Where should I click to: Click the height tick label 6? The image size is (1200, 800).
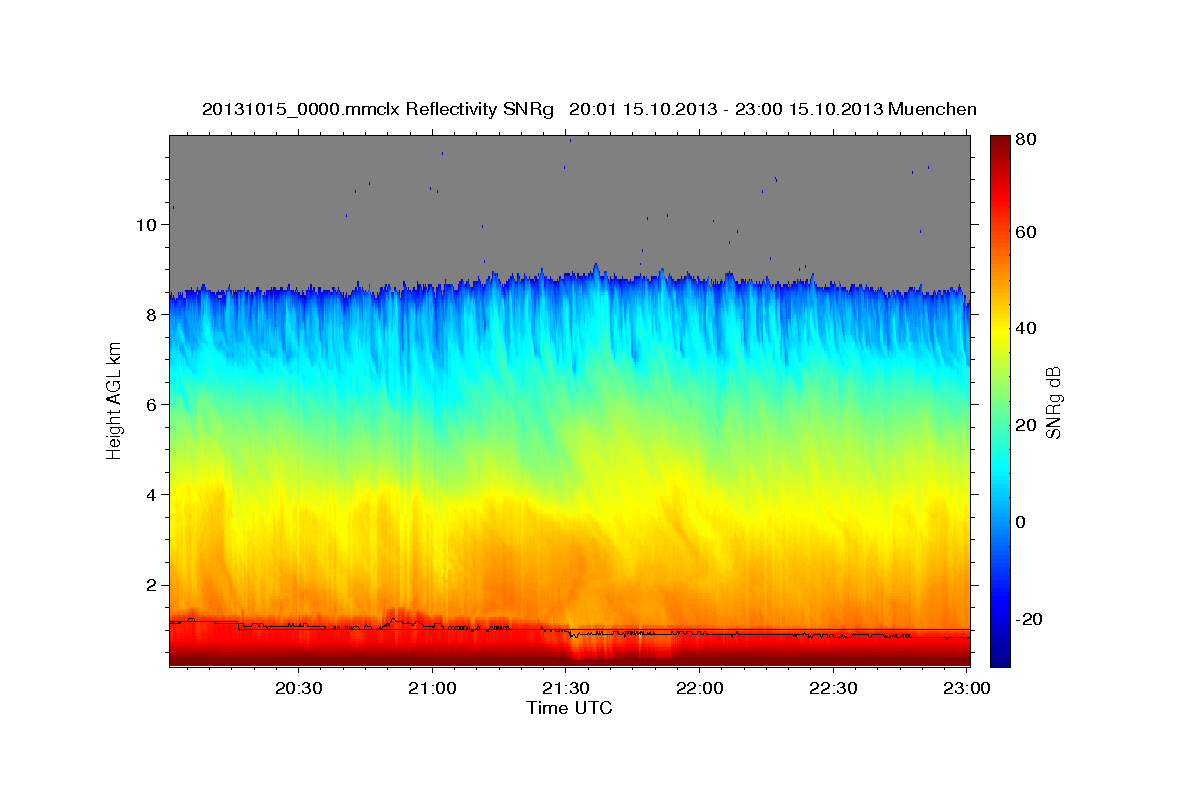(x=153, y=404)
